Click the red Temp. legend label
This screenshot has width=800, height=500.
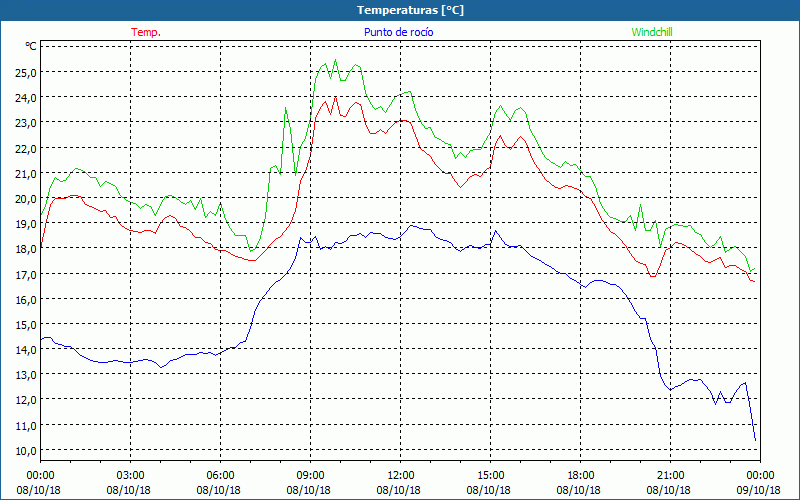146,32
